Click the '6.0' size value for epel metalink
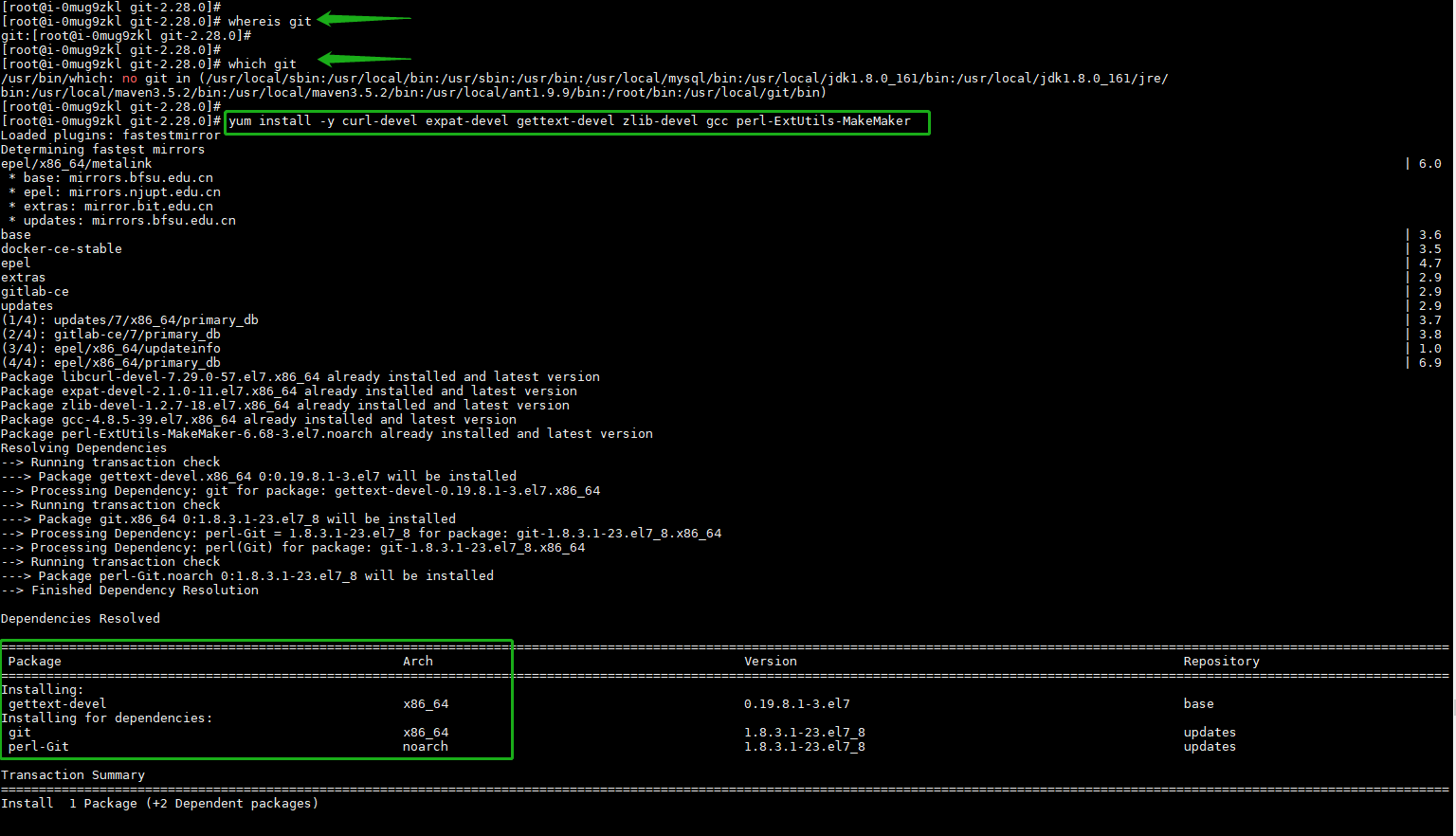Image resolution: width=1456 pixels, height=836 pixels. pyautogui.click(x=1430, y=164)
